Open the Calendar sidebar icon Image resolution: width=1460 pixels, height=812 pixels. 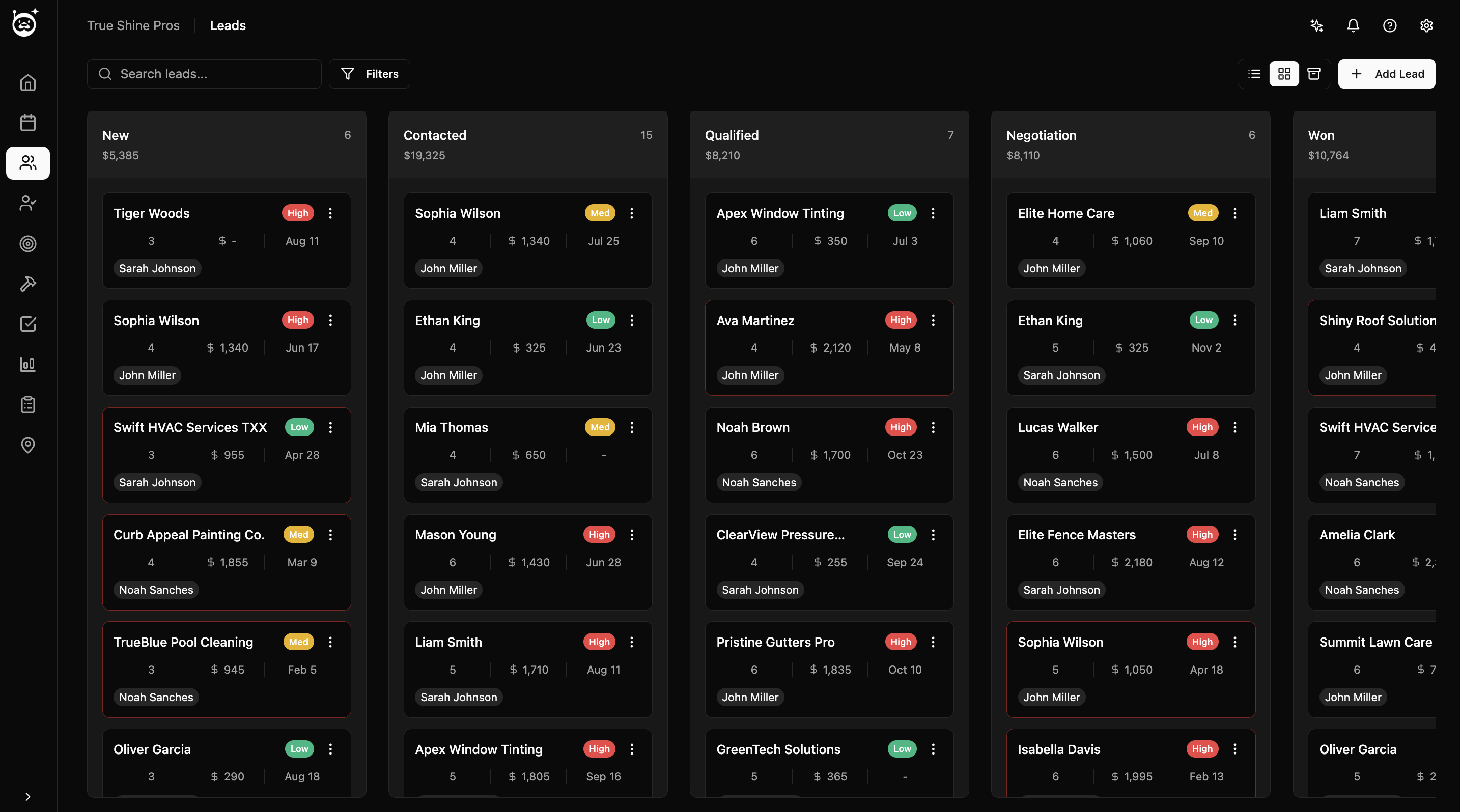(x=28, y=123)
